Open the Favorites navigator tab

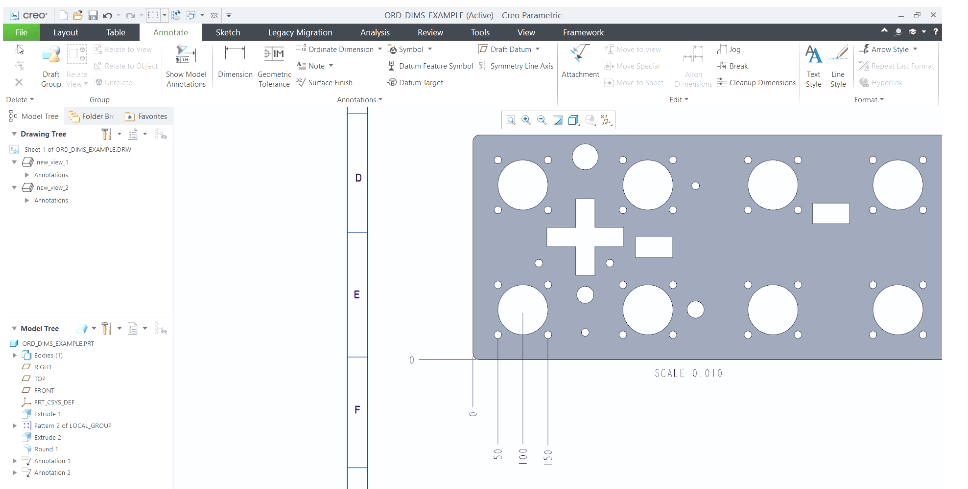[x=146, y=116]
